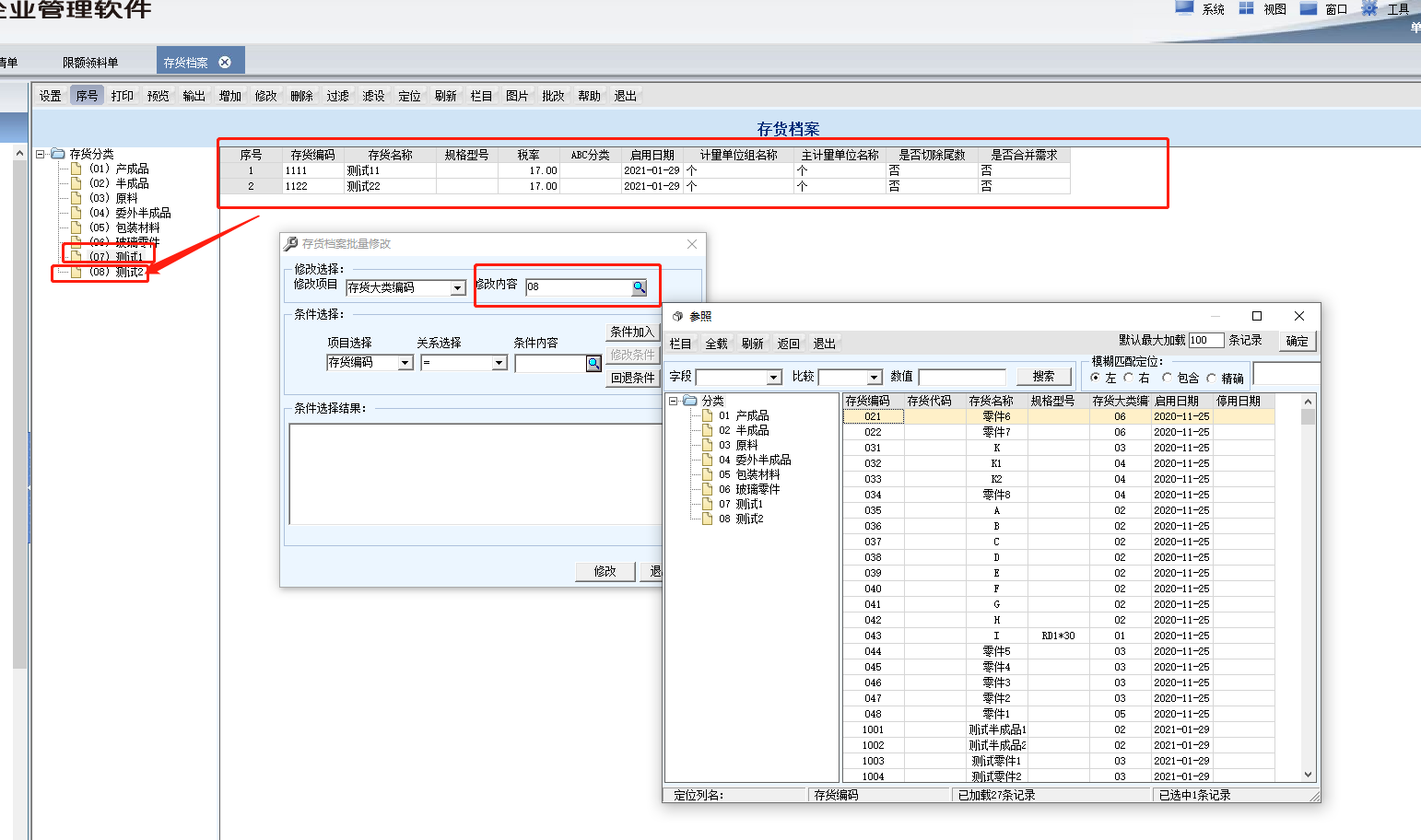Click the 税率 column header in 存货档案 table

click(528, 155)
